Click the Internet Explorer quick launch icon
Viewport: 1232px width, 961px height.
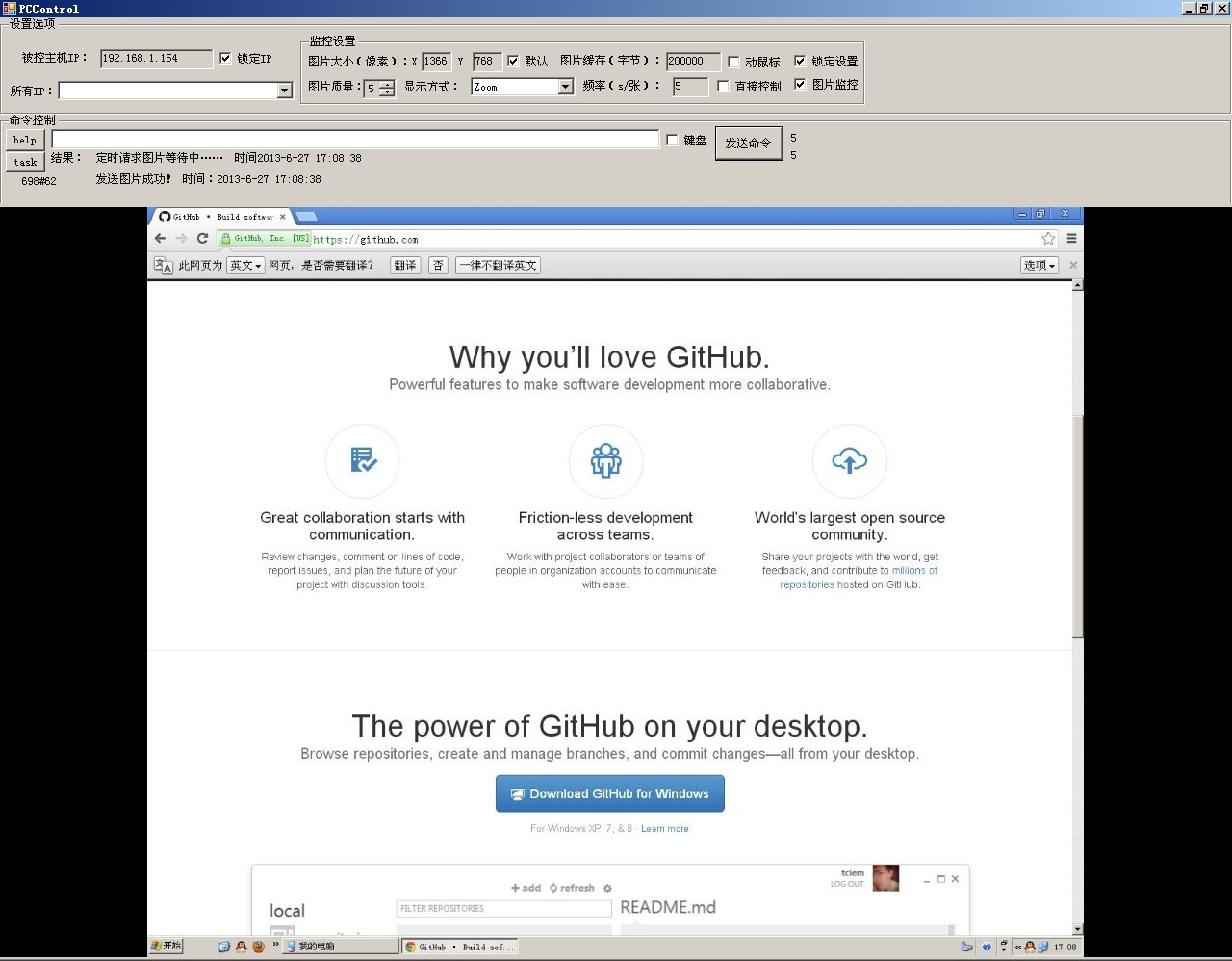coord(224,947)
